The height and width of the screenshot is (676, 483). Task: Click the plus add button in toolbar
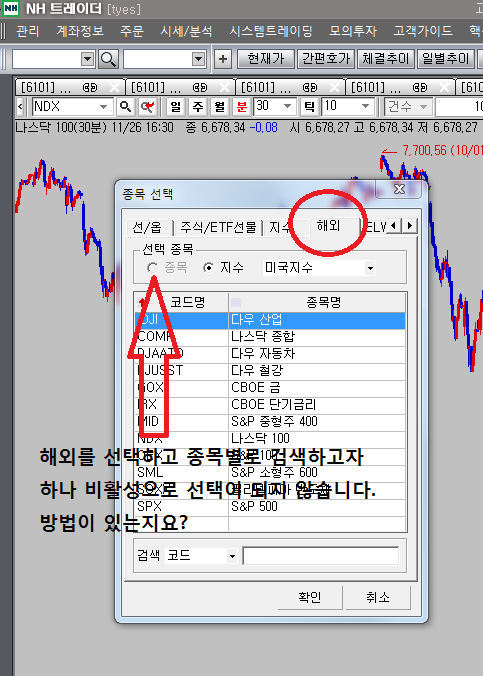click(223, 59)
